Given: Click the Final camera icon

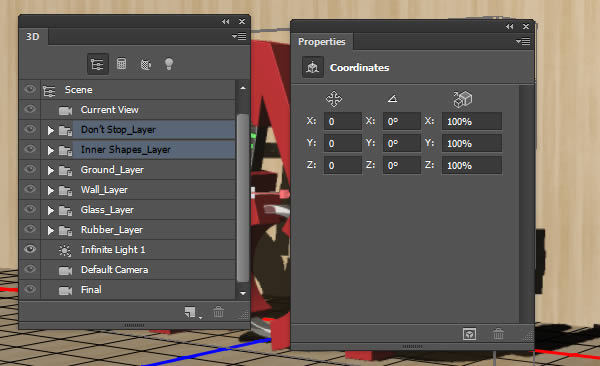Looking at the screenshot, I should point(65,291).
